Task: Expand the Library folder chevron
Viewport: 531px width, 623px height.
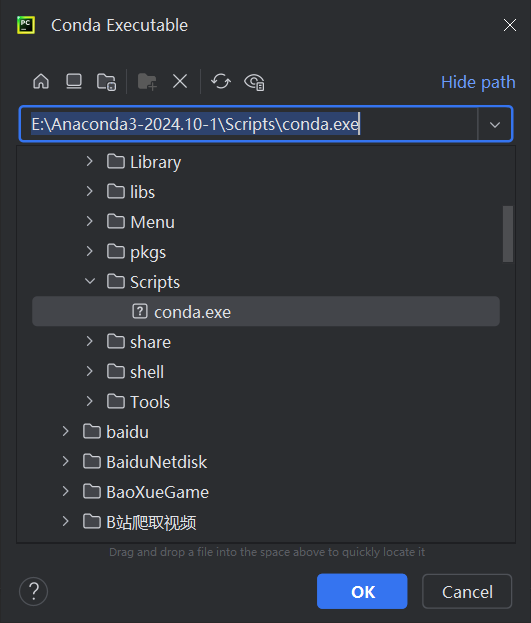Action: [x=90, y=162]
